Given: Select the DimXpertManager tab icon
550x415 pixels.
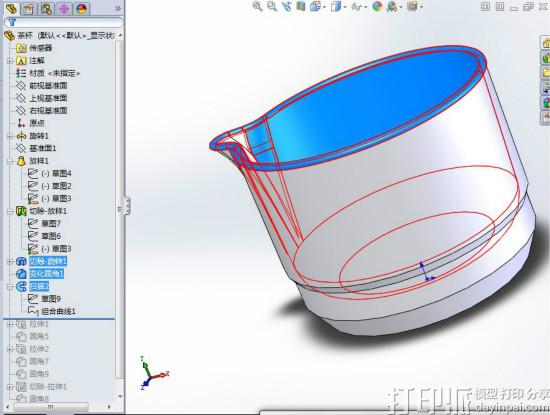Looking at the screenshot, I should coord(64,9).
